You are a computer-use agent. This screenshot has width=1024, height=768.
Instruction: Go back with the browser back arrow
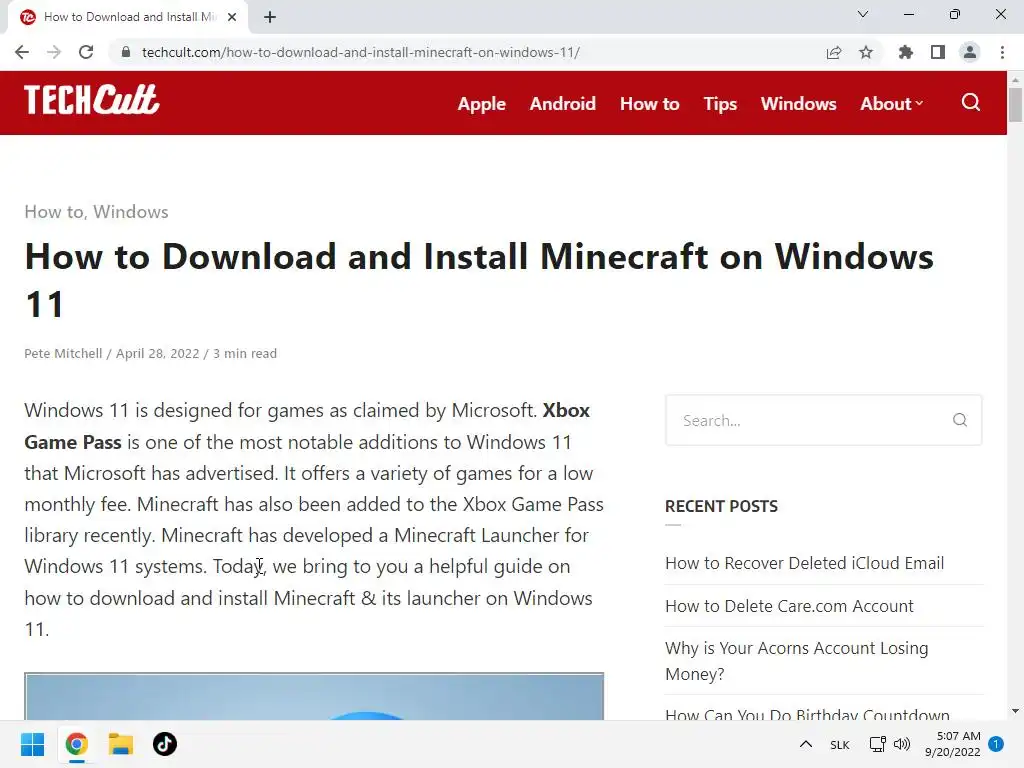click(22, 52)
